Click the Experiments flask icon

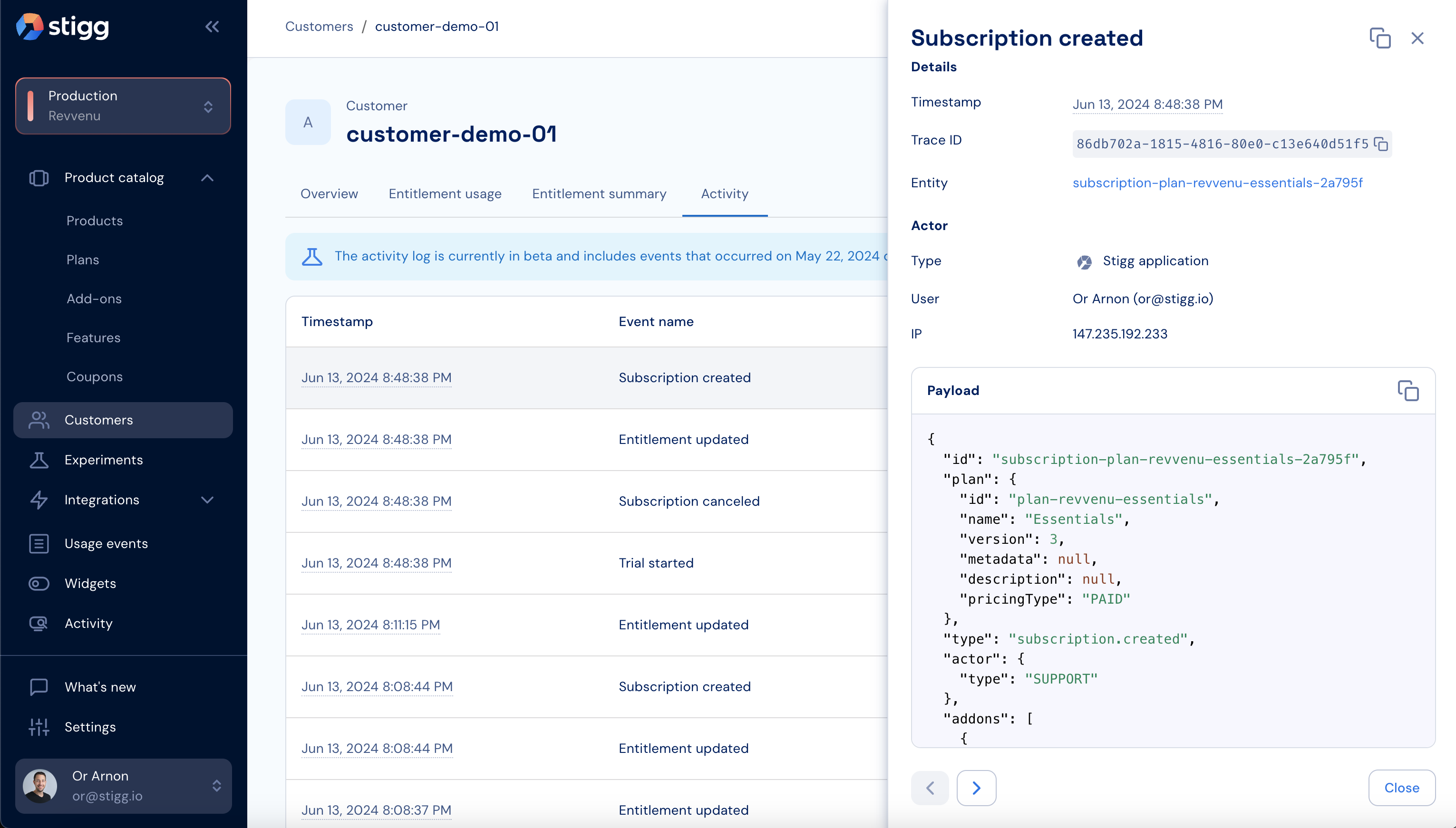39,460
